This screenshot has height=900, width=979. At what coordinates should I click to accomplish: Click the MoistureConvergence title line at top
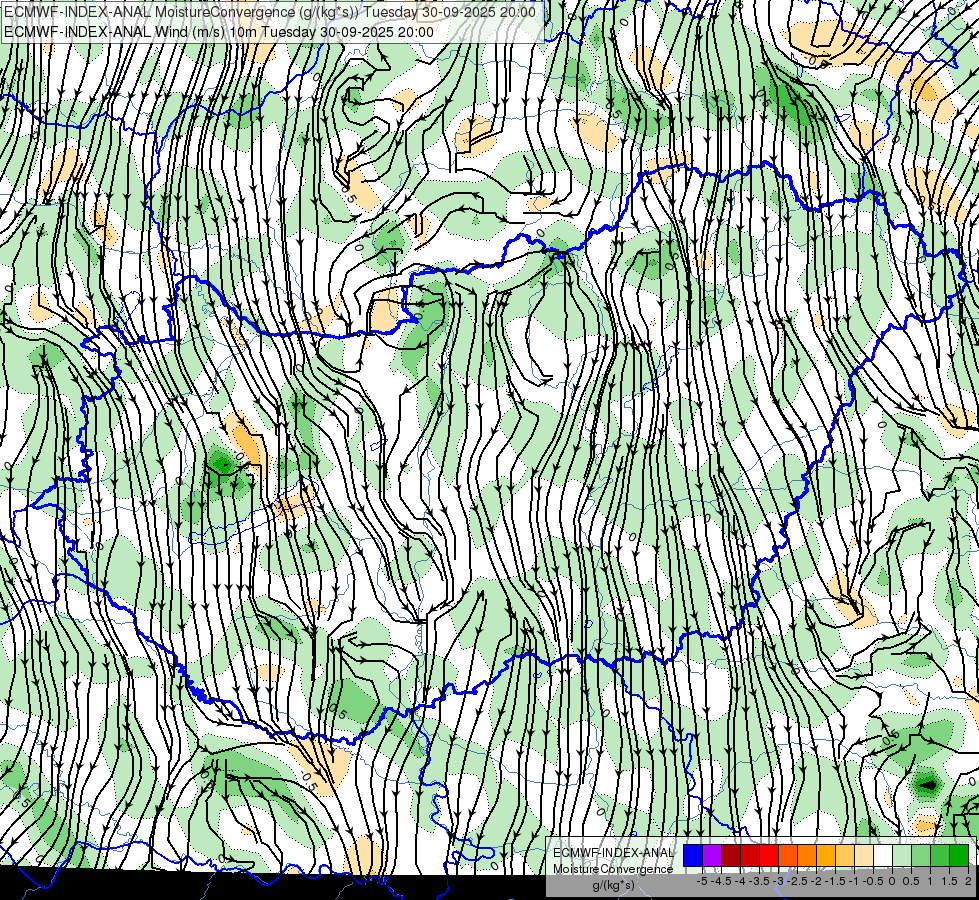pyautogui.click(x=269, y=12)
